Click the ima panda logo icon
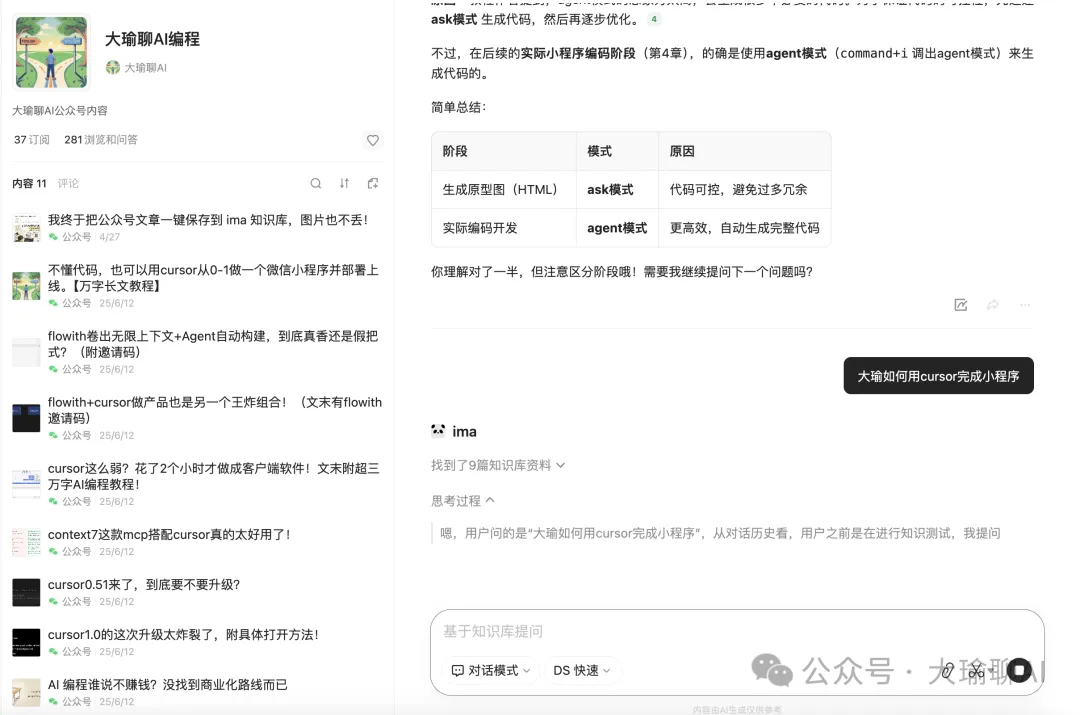 coord(438,431)
